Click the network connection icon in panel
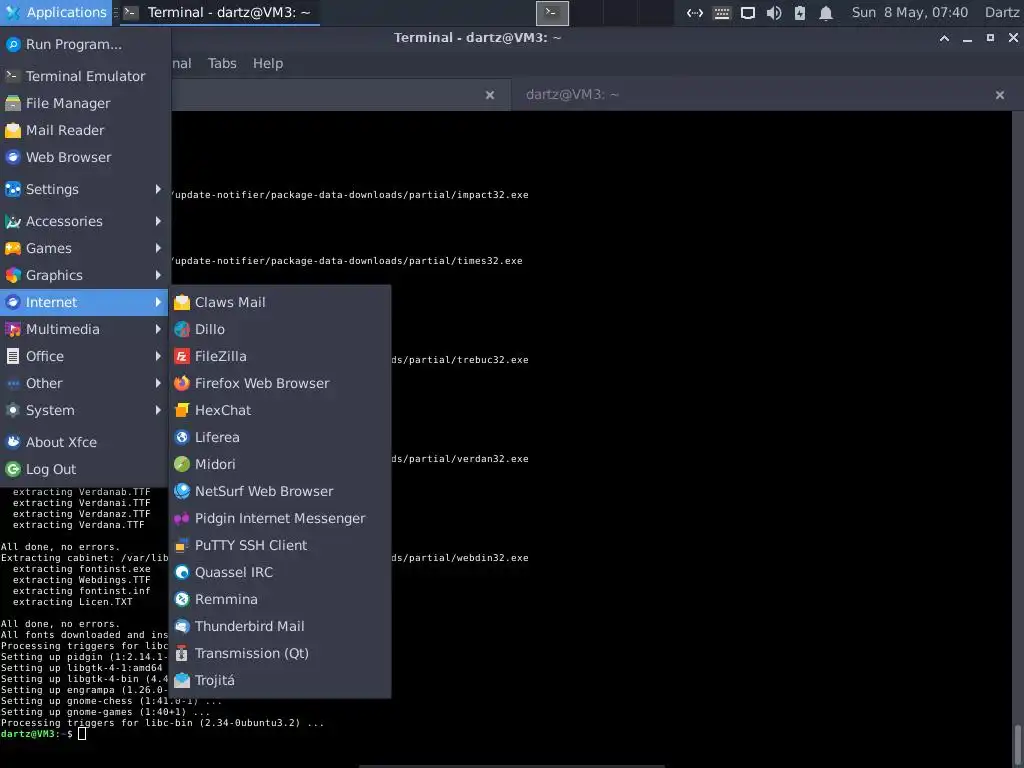The width and height of the screenshot is (1024, 768). pos(695,13)
